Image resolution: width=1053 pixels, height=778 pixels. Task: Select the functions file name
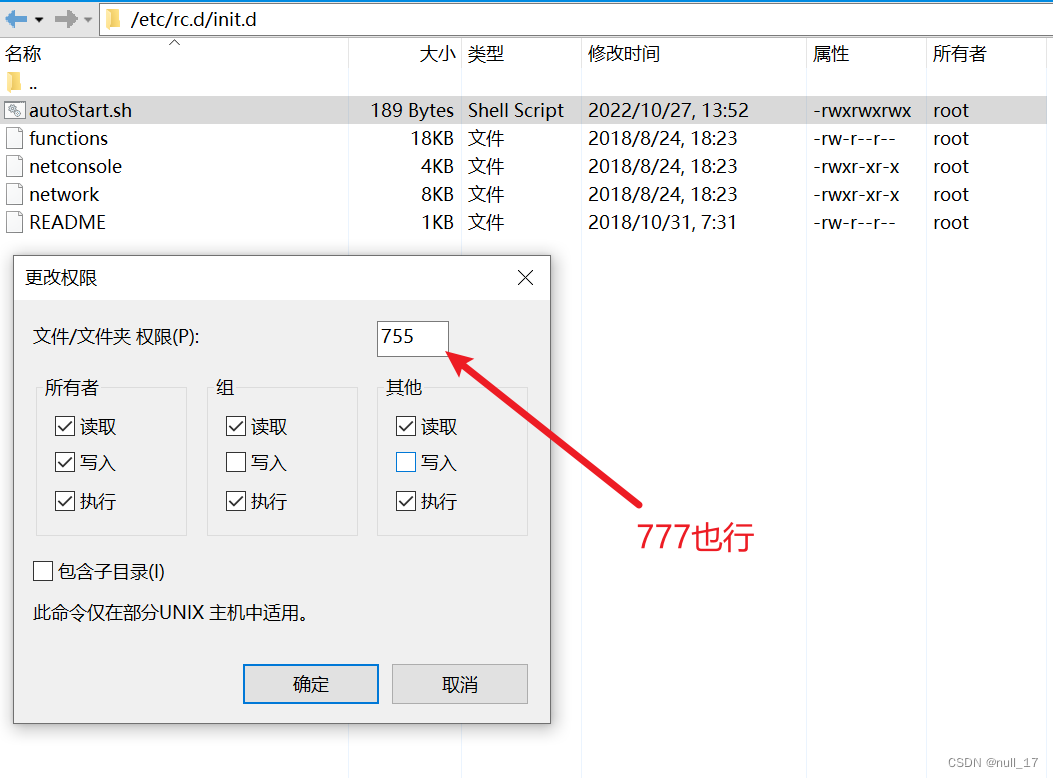[68, 138]
